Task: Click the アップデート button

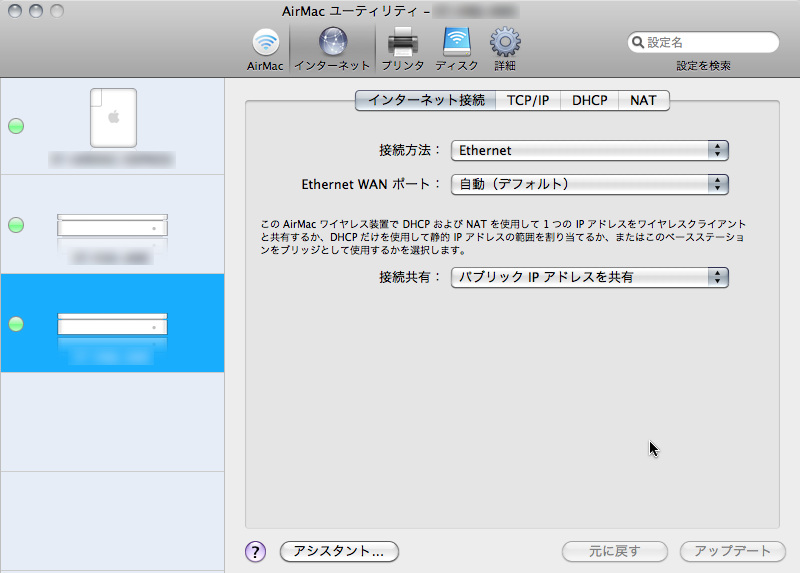Action: coord(732,551)
